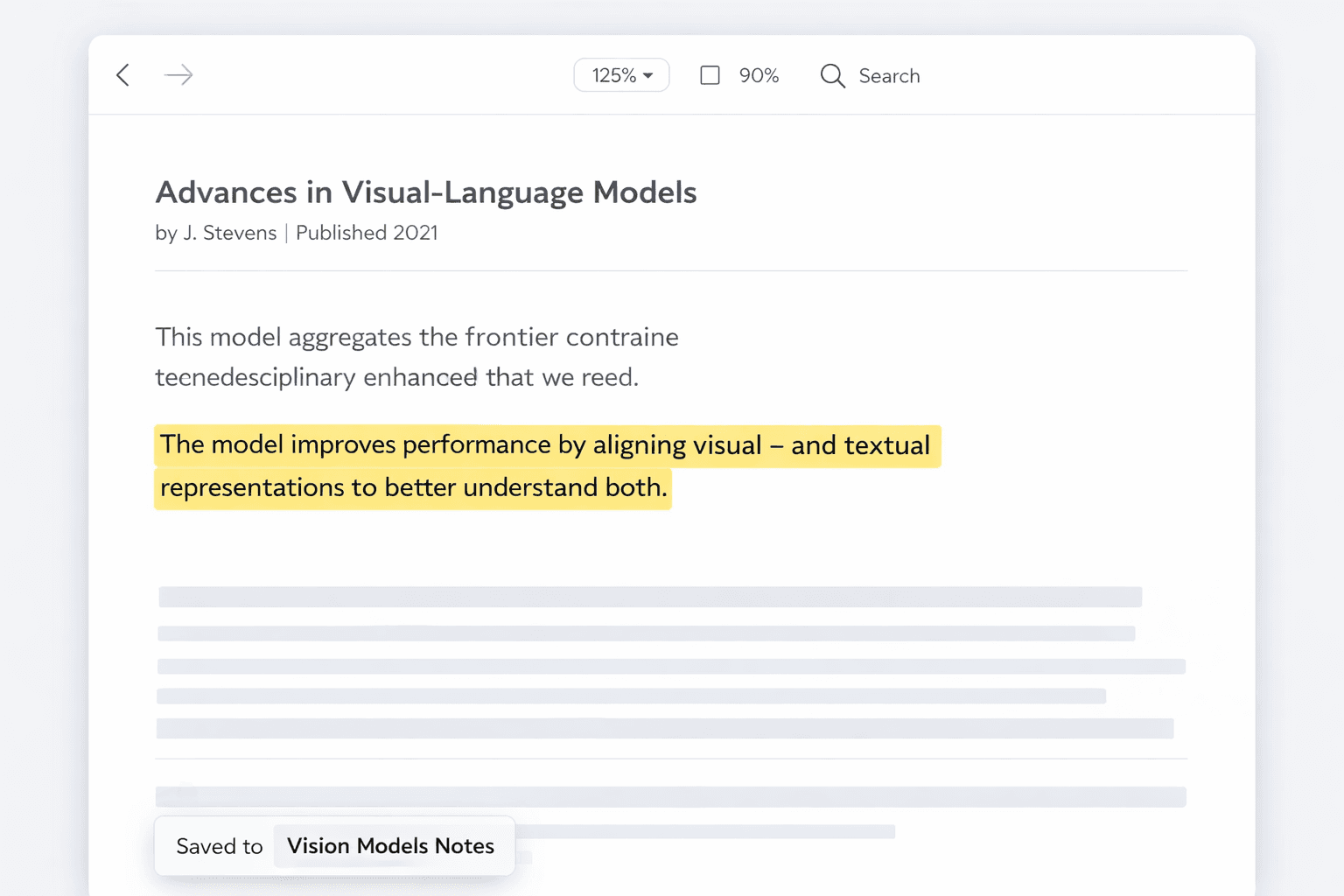Click the Published 2021 text
Image resolution: width=1344 pixels, height=896 pixels.
[367, 233]
